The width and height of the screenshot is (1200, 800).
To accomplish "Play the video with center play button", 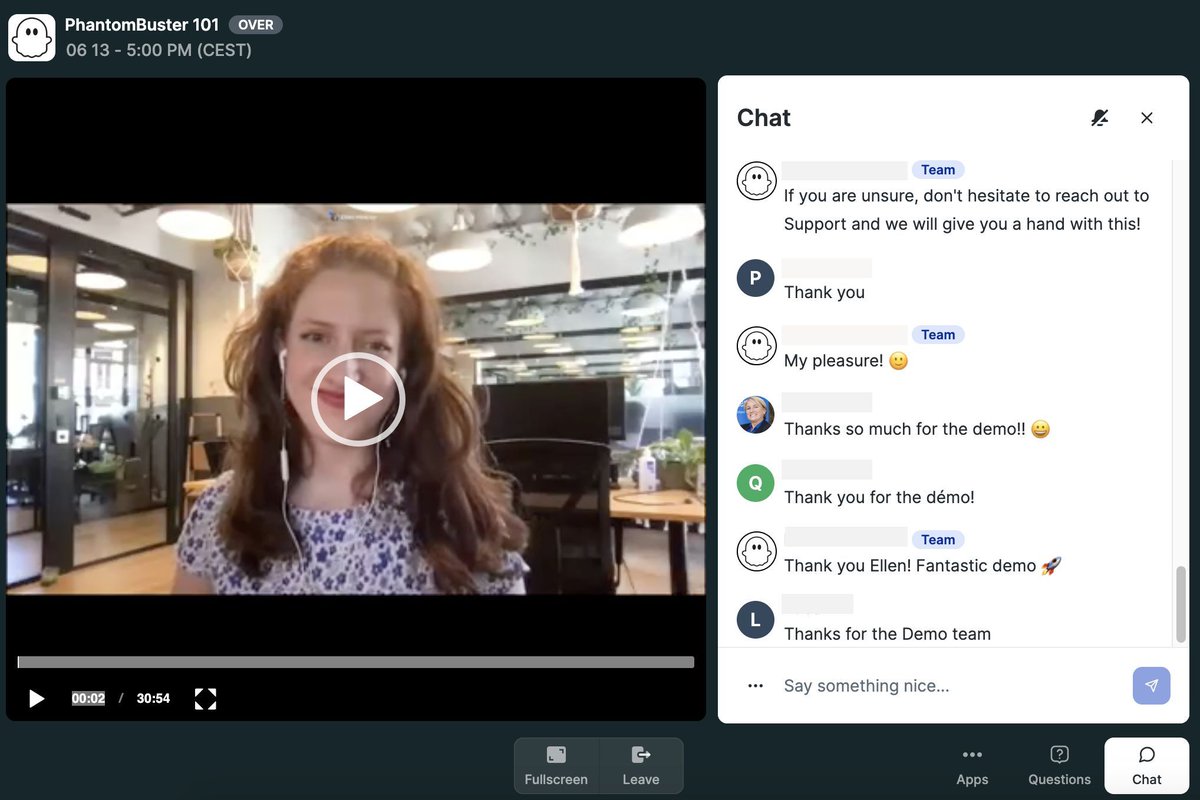I will click(358, 399).
